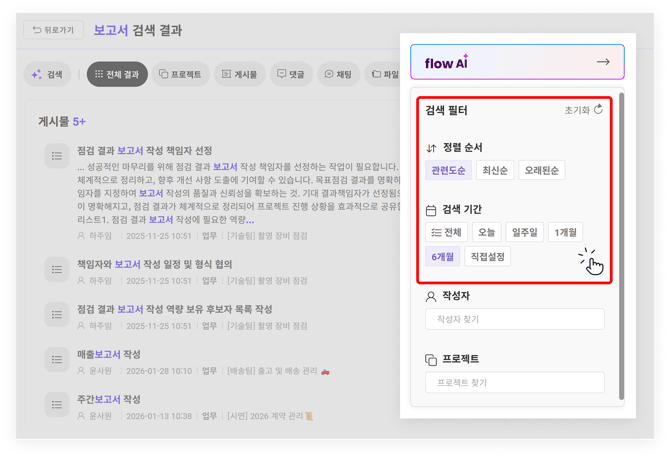
Task: Switch to the 전체 결과 tab
Action: click(x=118, y=74)
